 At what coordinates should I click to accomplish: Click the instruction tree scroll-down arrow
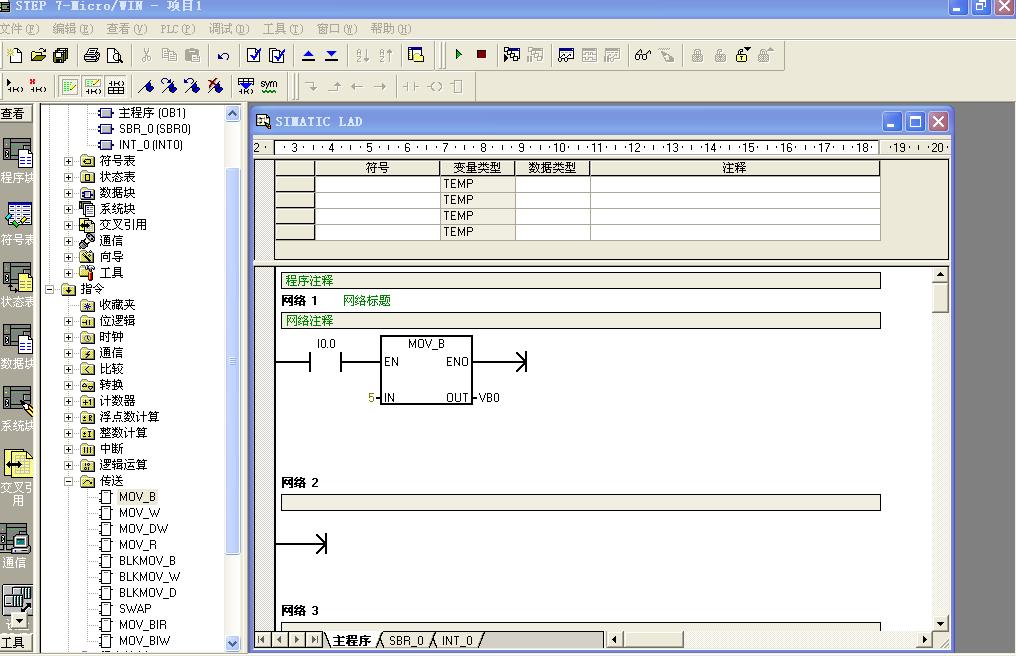coord(233,643)
